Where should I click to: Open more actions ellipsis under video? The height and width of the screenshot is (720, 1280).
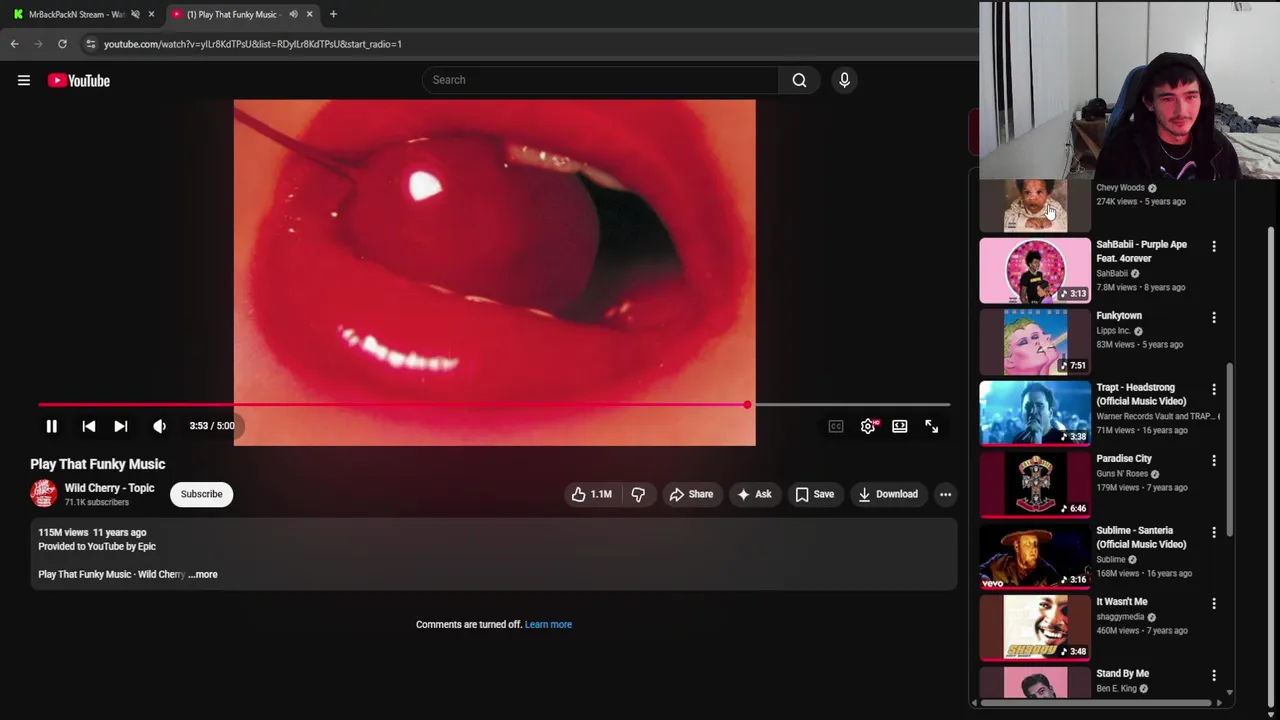tap(945, 494)
